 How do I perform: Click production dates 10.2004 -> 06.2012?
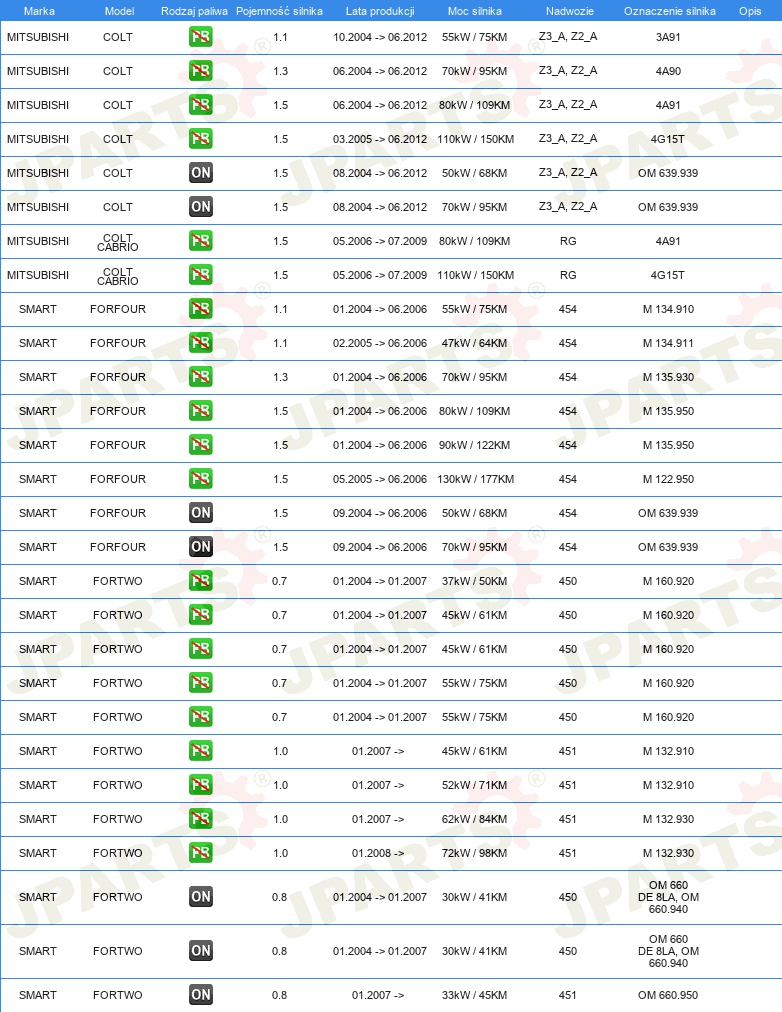[x=380, y=37]
